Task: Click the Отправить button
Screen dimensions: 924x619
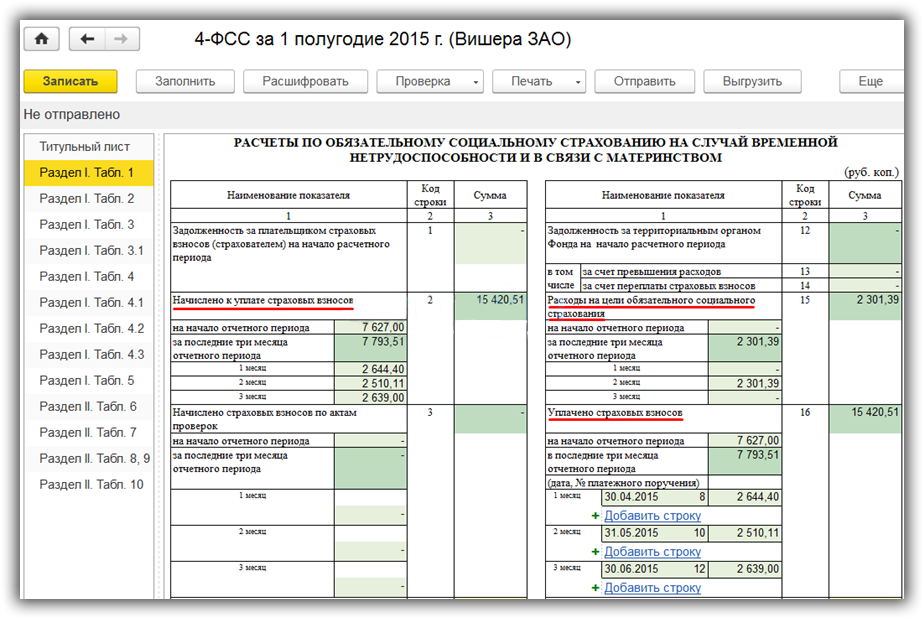Action: 644,82
